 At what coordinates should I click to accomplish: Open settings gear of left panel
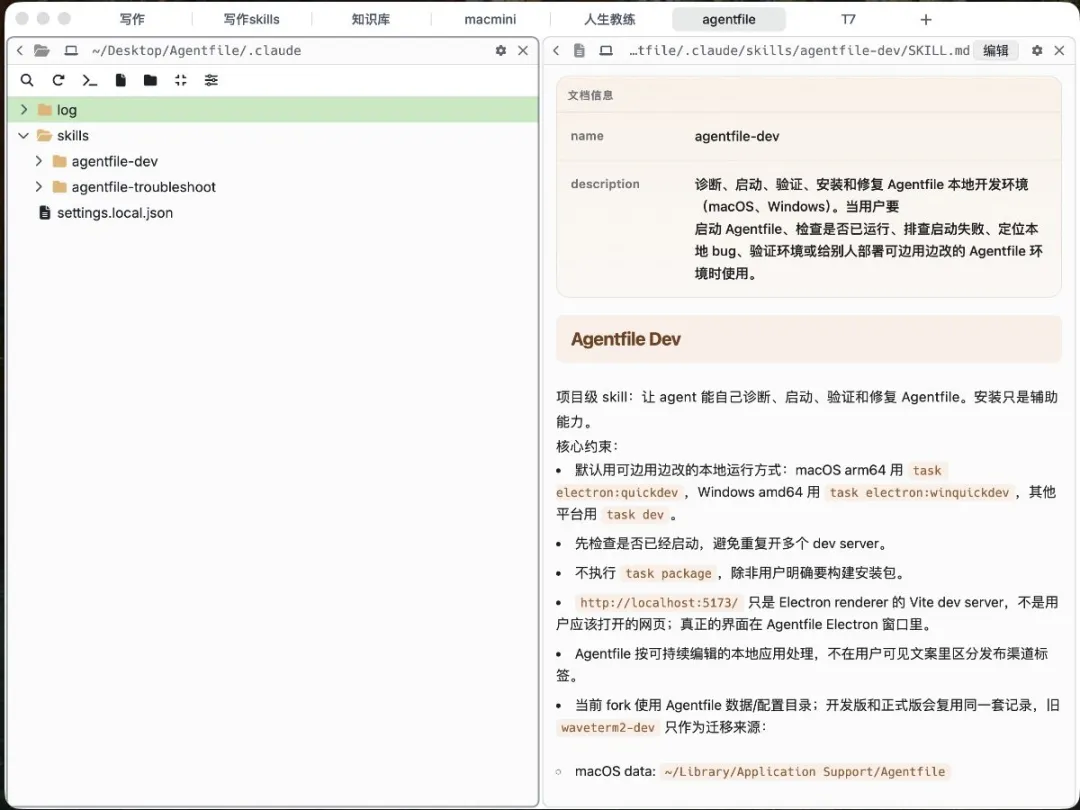pos(501,50)
